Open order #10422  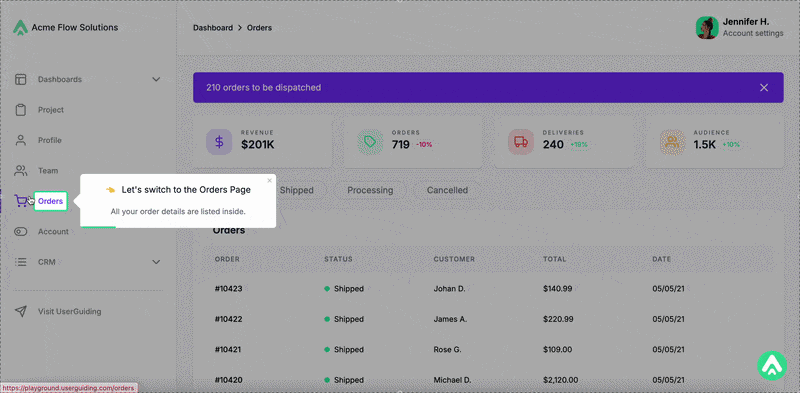click(x=229, y=320)
